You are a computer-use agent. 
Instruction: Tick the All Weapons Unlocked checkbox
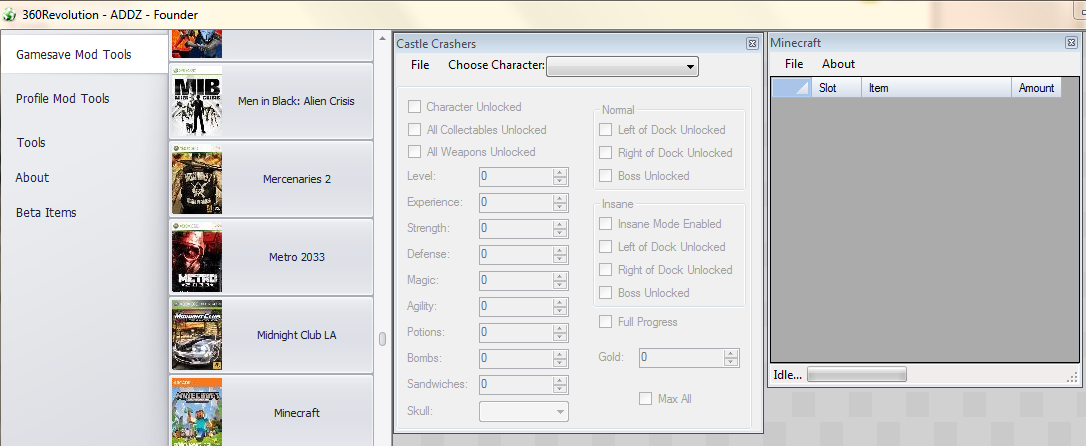coord(414,152)
